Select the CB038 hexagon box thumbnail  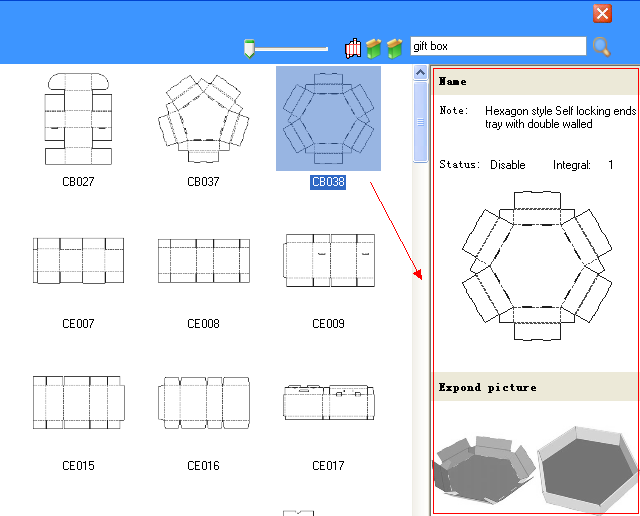click(328, 118)
